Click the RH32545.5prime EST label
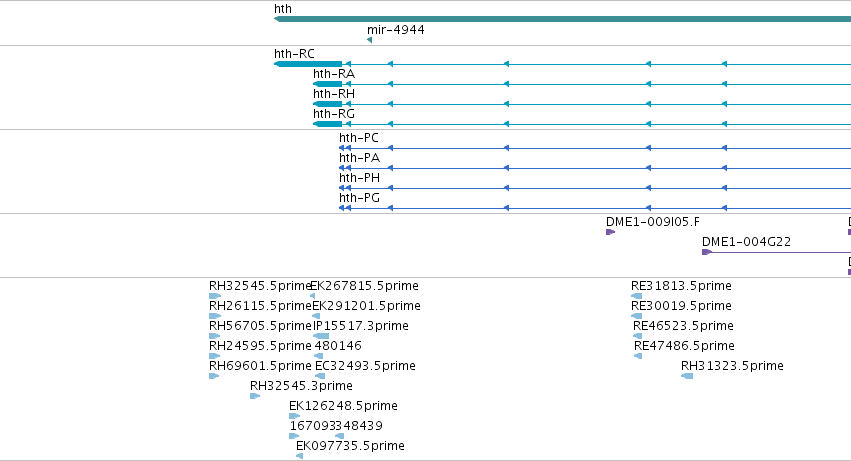This screenshot has height=461, width=851. point(260,286)
